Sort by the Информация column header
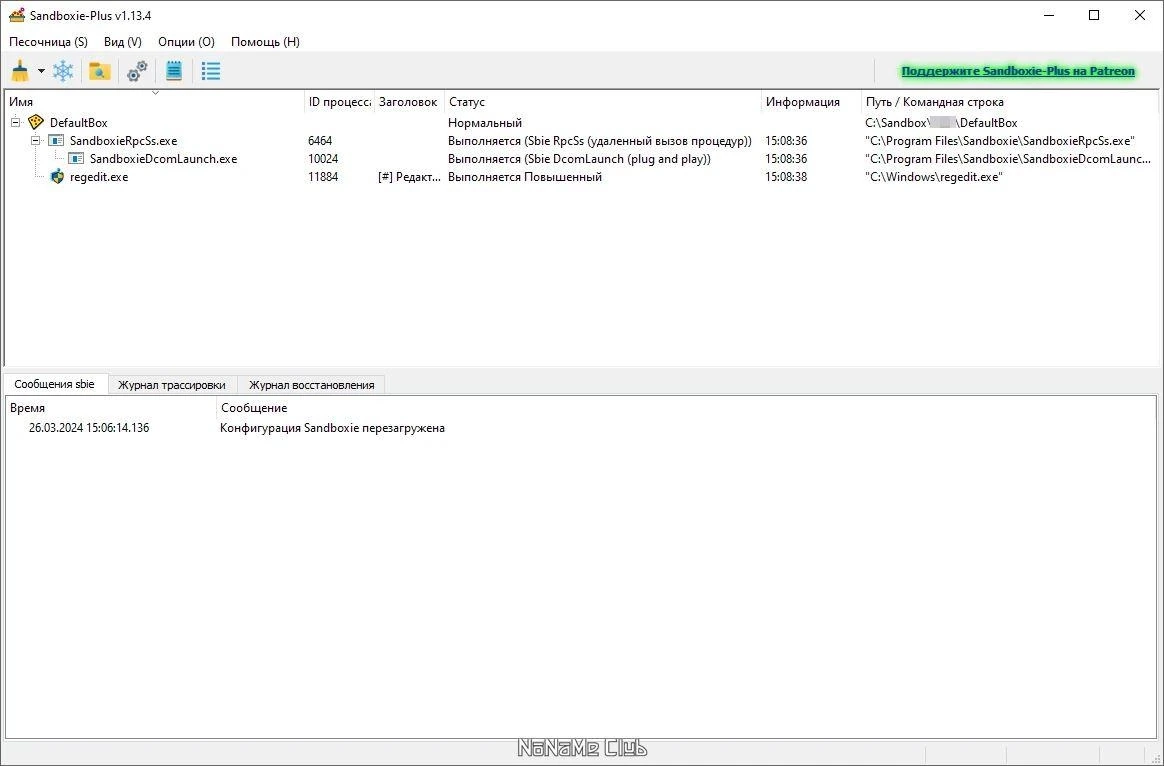Screen dimensions: 1164x766 811,102
